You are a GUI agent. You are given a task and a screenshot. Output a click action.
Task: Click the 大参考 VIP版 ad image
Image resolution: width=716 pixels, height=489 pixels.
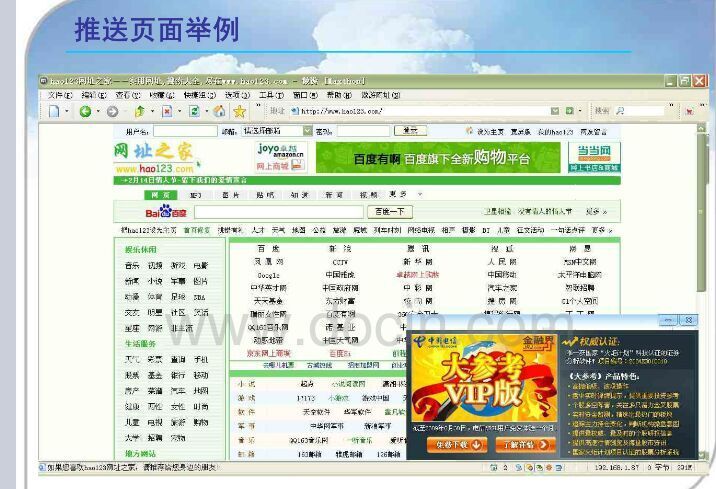[x=484, y=378]
